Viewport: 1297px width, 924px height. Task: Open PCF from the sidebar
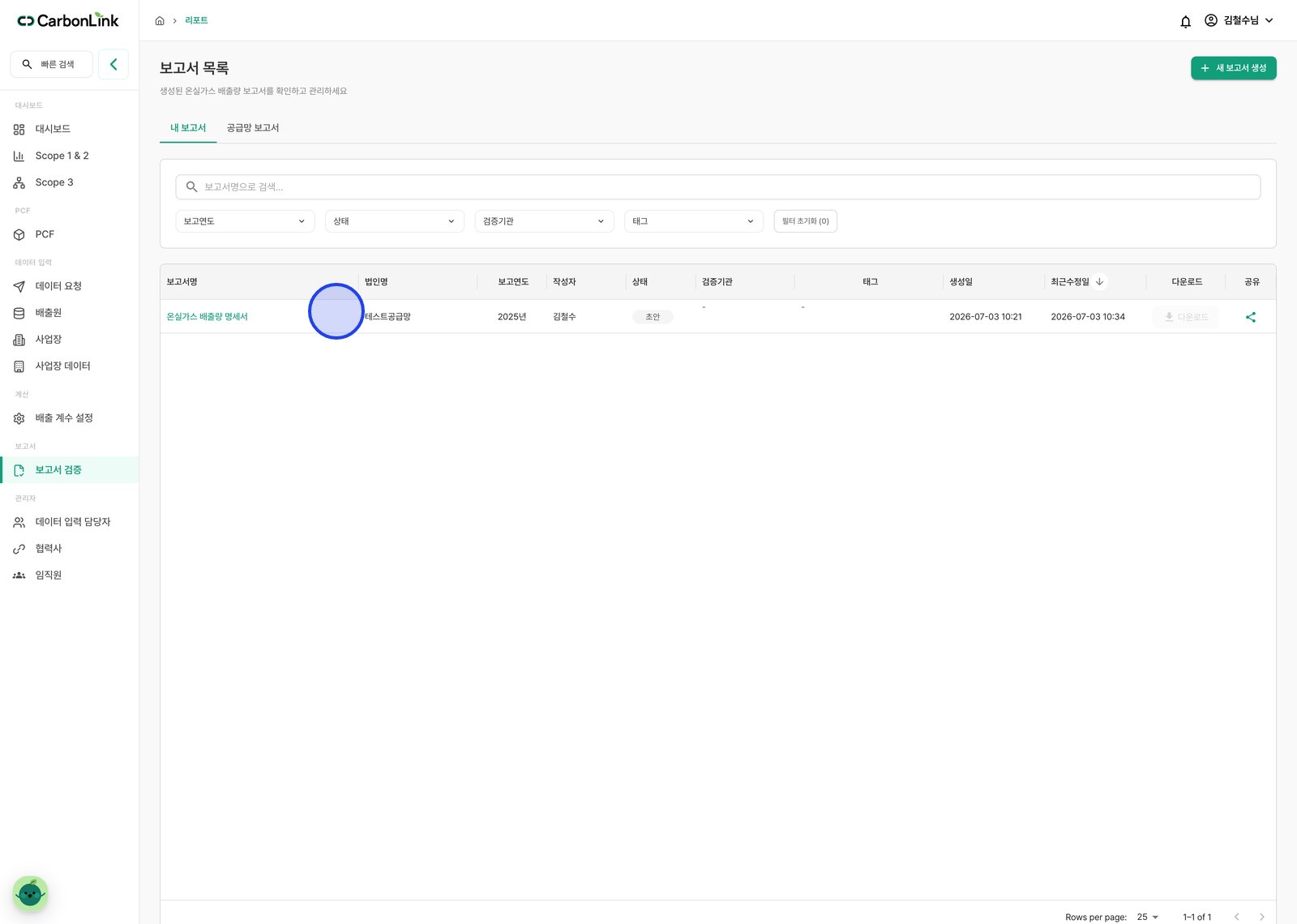[45, 234]
